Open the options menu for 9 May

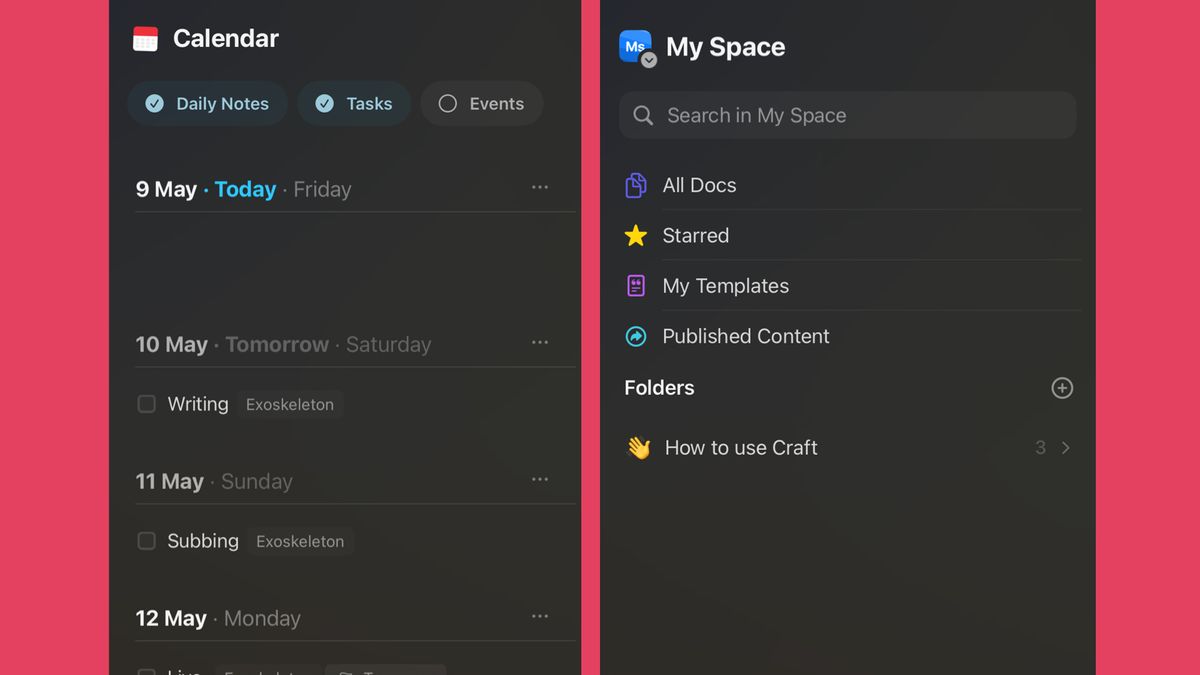click(x=540, y=187)
